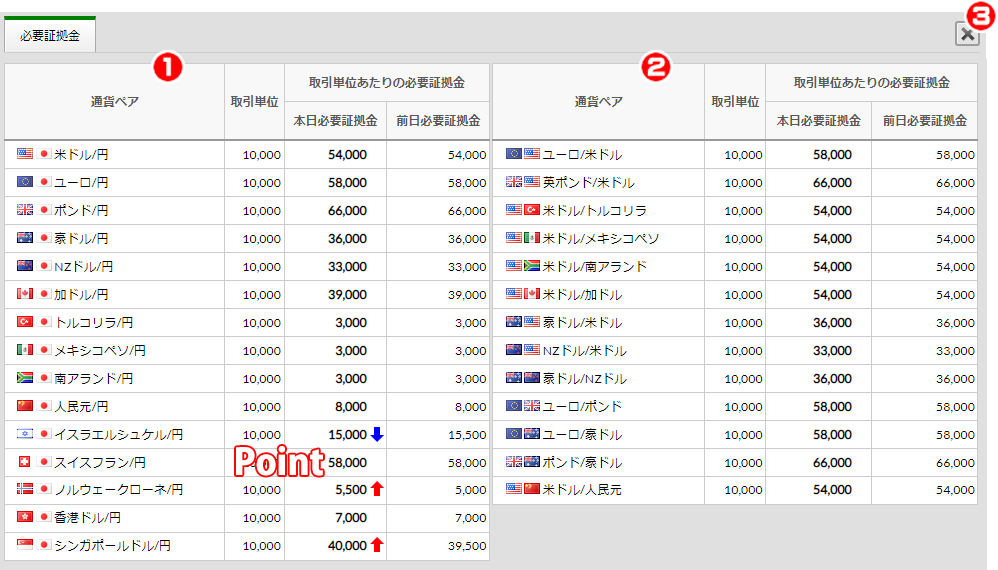Select the 英ポンド/米ドル currency pair

[588, 183]
